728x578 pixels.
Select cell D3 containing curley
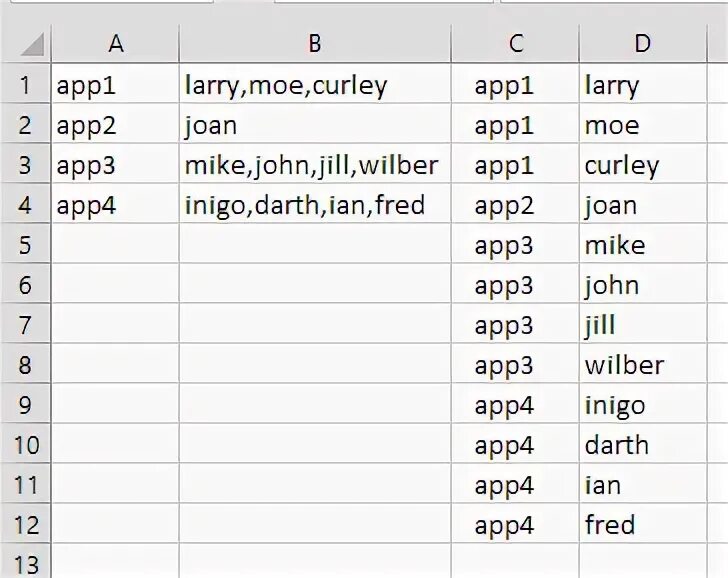click(642, 166)
